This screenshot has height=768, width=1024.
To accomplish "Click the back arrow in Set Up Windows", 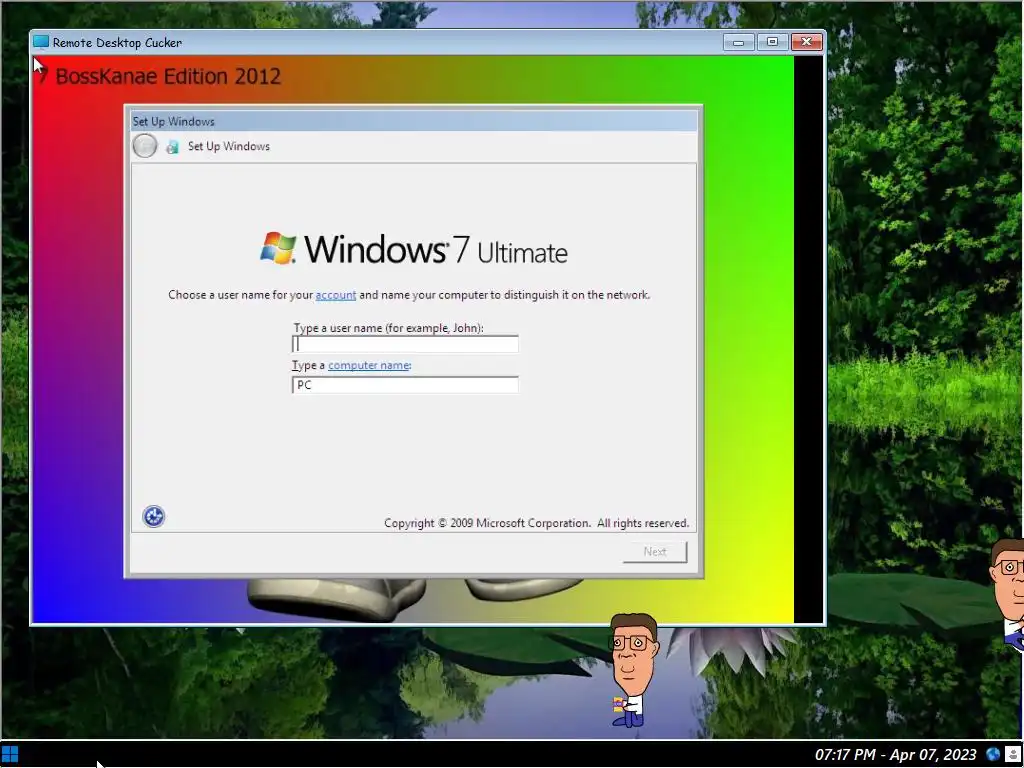I will coord(145,146).
